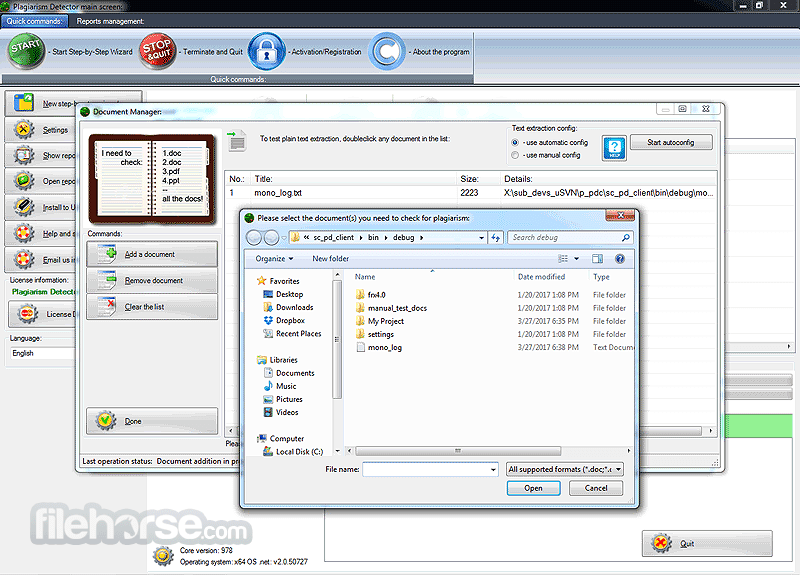Click the Settings wrench gear icon
The image size is (800, 575).
tap(23, 130)
